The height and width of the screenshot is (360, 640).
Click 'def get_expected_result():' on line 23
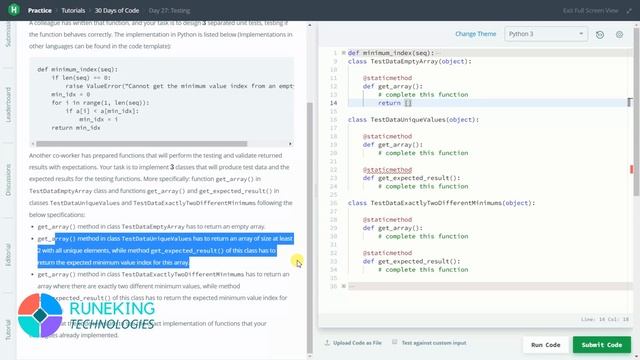(411, 178)
